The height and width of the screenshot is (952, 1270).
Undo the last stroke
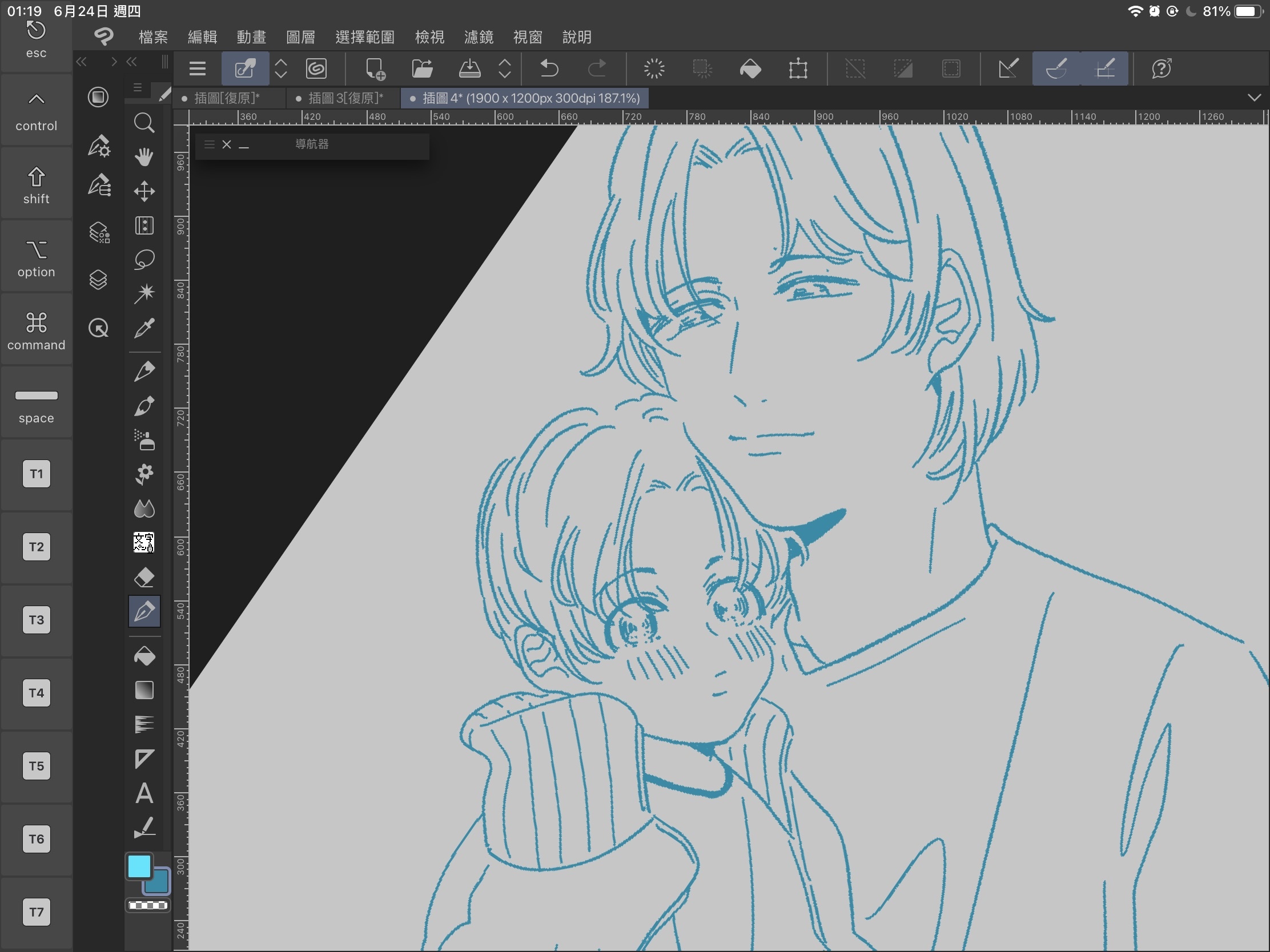[x=549, y=69]
